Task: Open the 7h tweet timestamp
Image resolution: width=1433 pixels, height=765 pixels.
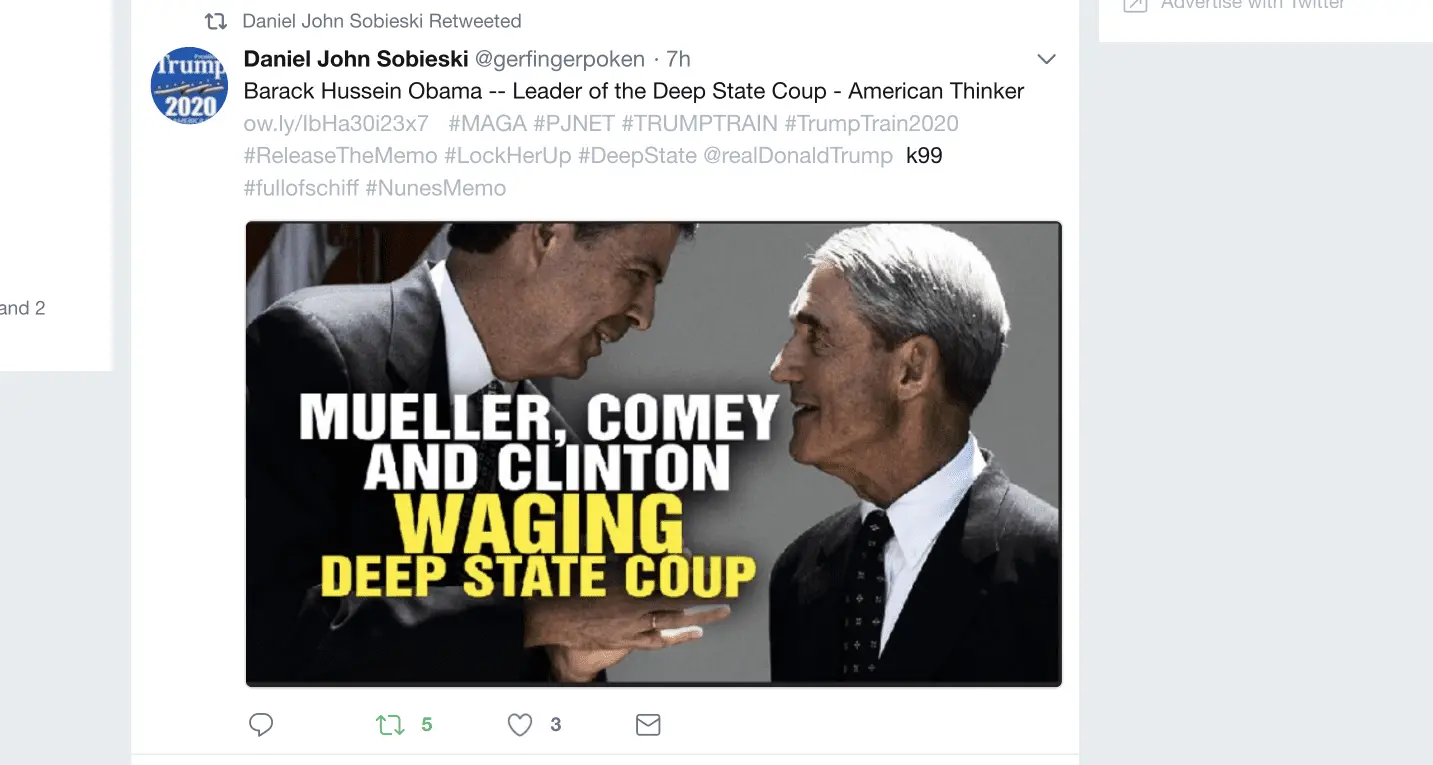Action: click(678, 60)
